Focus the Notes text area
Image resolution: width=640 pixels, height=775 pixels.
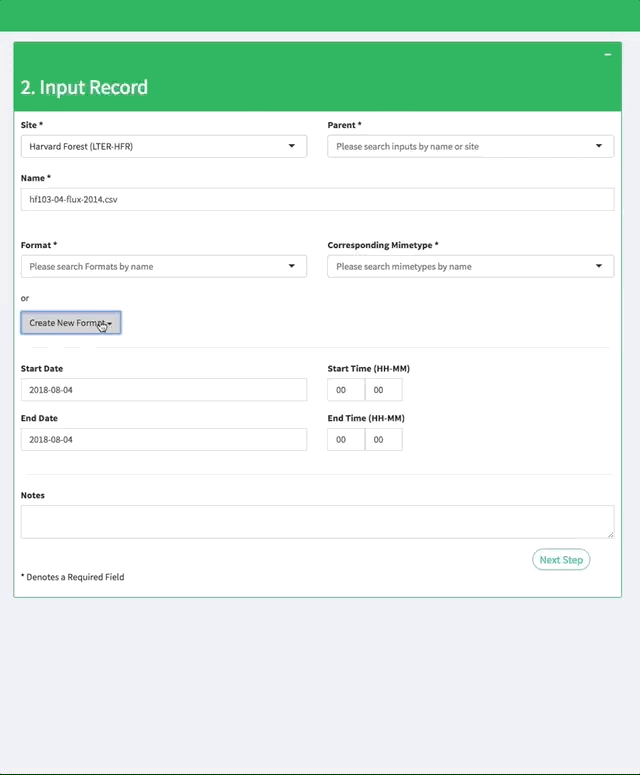317,521
